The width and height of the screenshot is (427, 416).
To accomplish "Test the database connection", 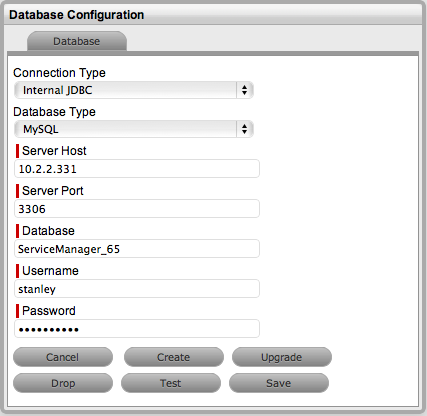I will tap(171, 383).
